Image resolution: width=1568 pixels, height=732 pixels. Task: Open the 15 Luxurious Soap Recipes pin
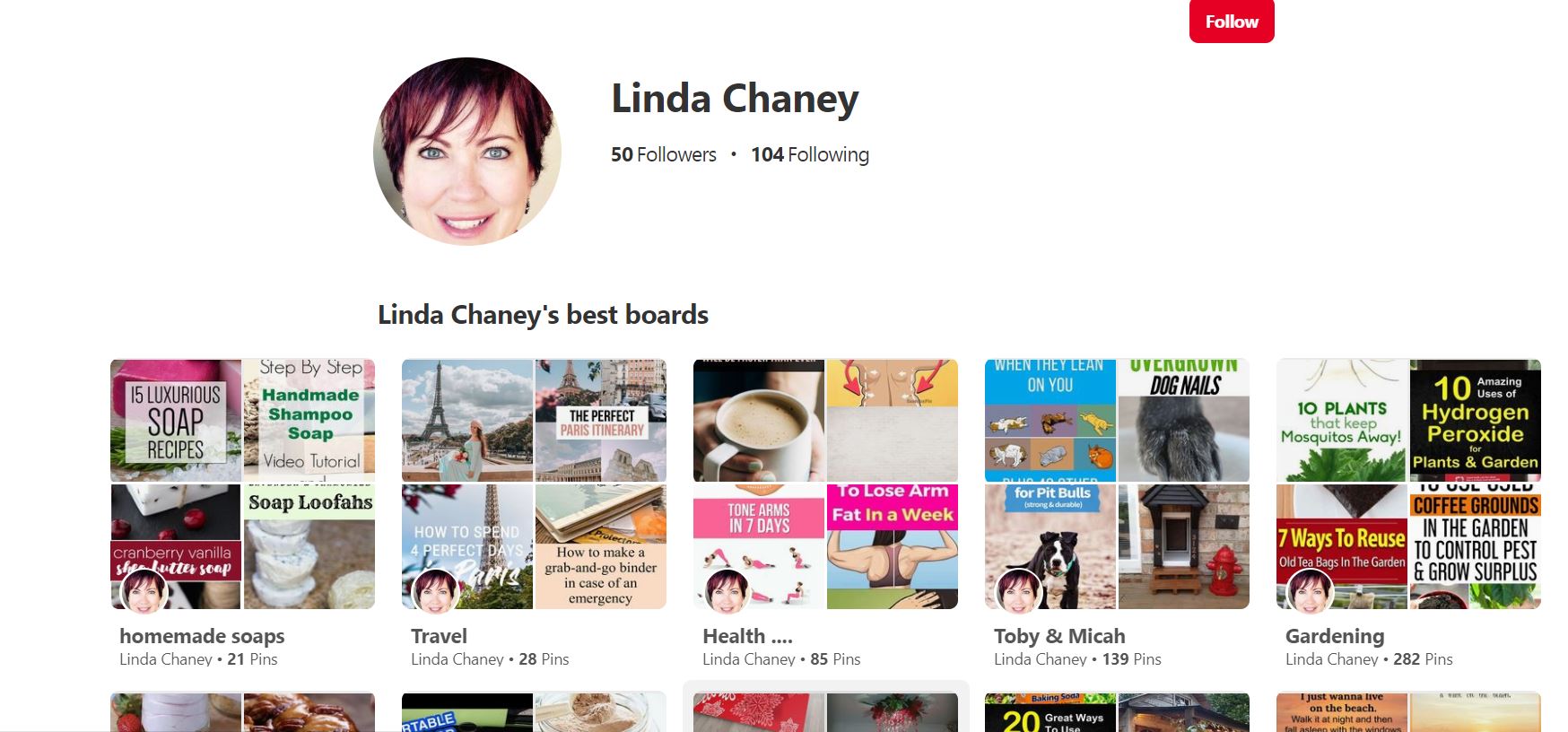click(176, 421)
